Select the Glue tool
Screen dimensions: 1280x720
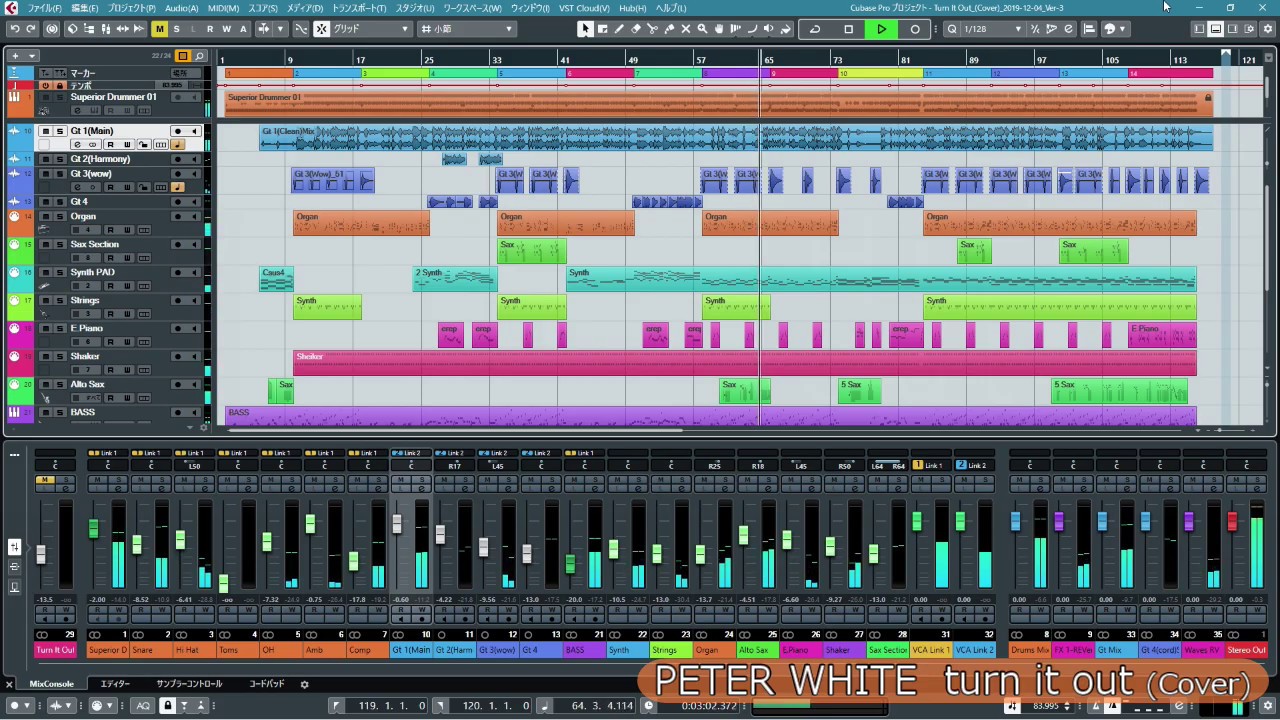[x=669, y=29]
